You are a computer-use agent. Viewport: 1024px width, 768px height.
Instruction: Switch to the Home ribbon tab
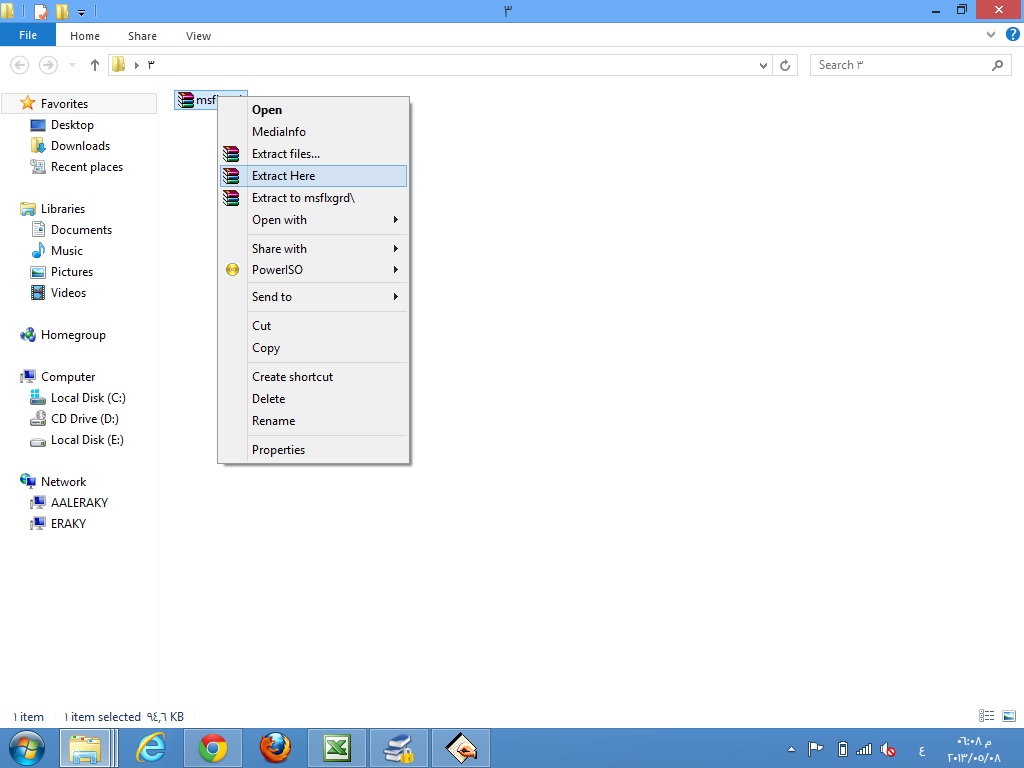[85, 36]
